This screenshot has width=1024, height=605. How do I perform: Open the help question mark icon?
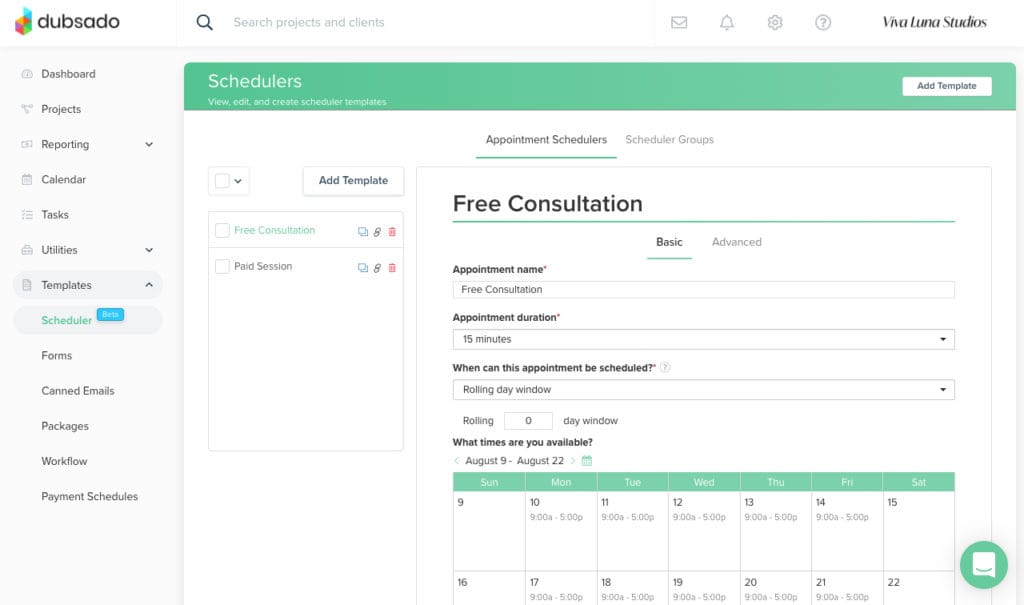(823, 22)
